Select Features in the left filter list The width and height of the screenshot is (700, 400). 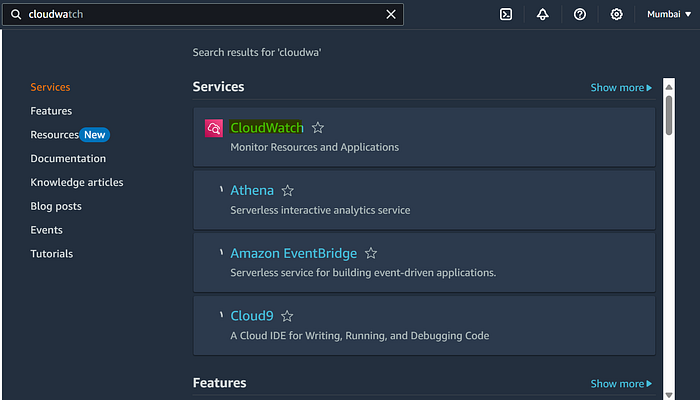(x=51, y=111)
